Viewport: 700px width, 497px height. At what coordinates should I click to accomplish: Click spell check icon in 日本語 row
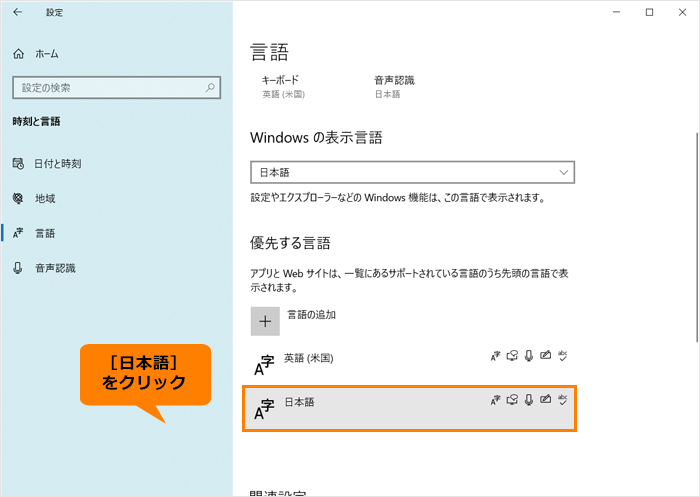(x=562, y=400)
